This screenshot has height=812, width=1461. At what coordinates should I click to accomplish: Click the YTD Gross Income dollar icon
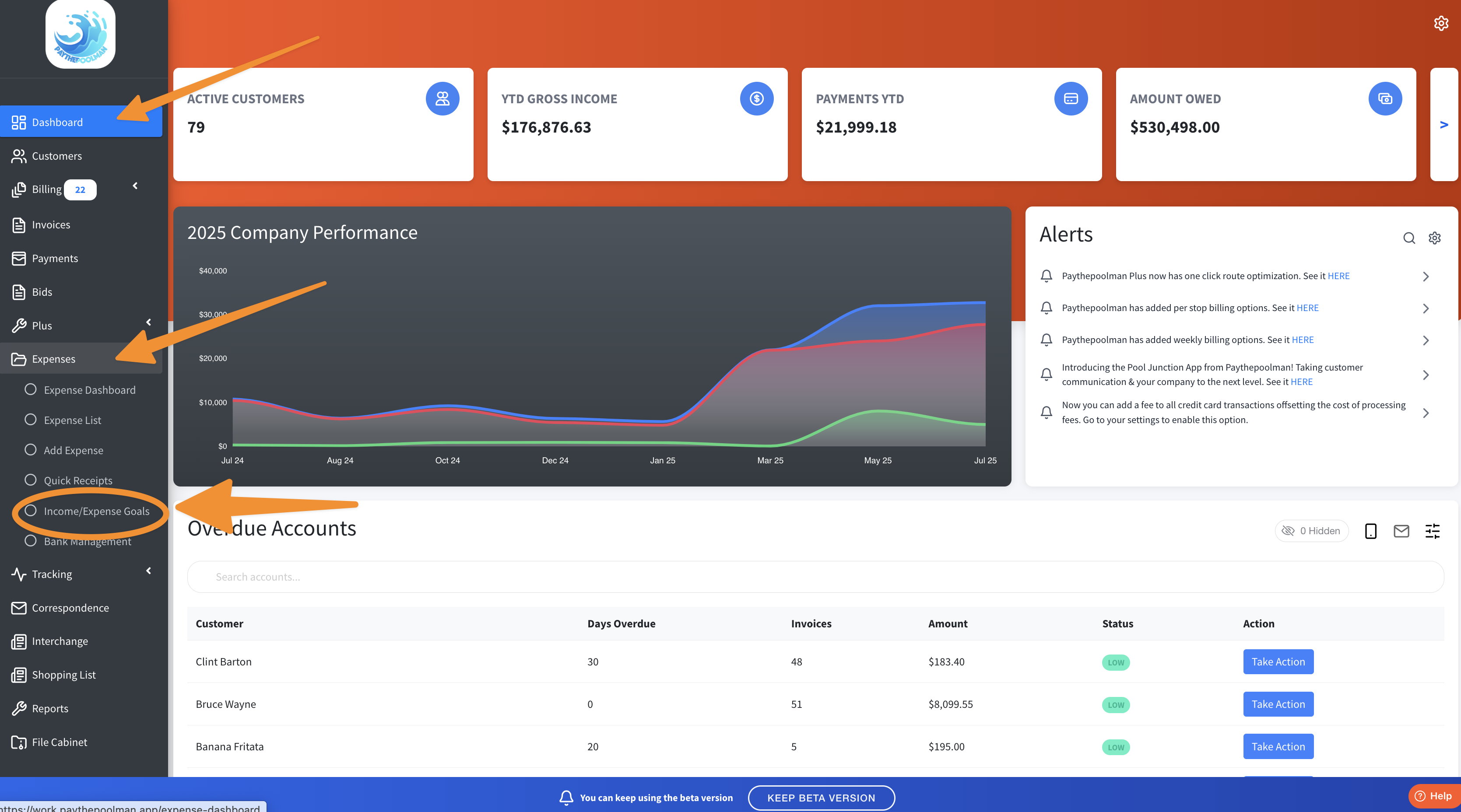757,99
